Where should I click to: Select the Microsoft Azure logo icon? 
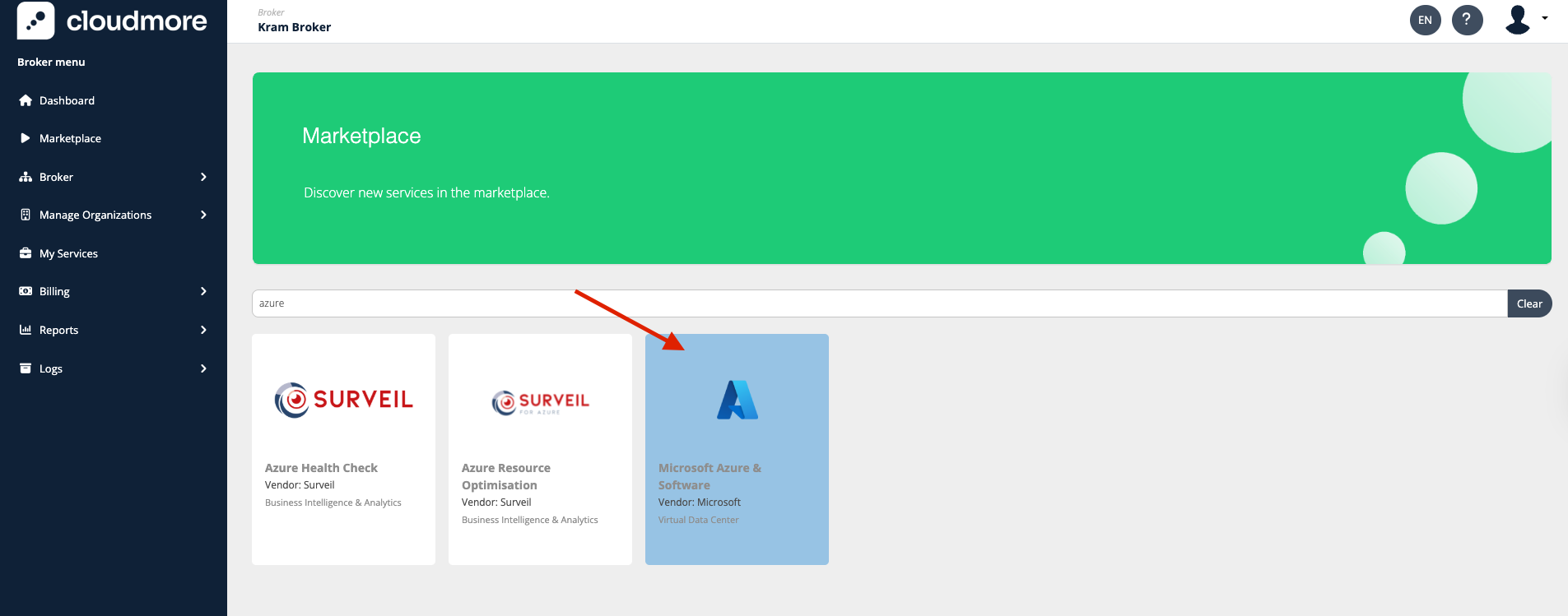[737, 401]
